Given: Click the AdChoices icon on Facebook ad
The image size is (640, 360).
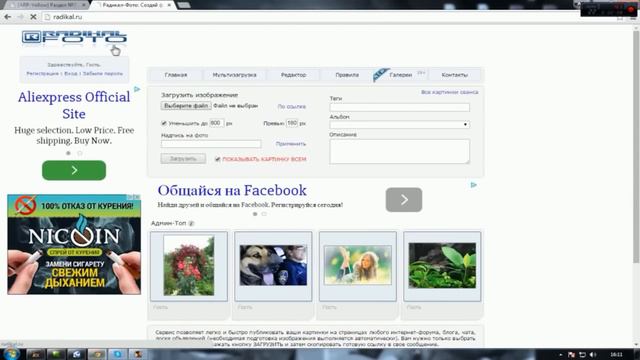Looking at the screenshot, I should point(473,185).
